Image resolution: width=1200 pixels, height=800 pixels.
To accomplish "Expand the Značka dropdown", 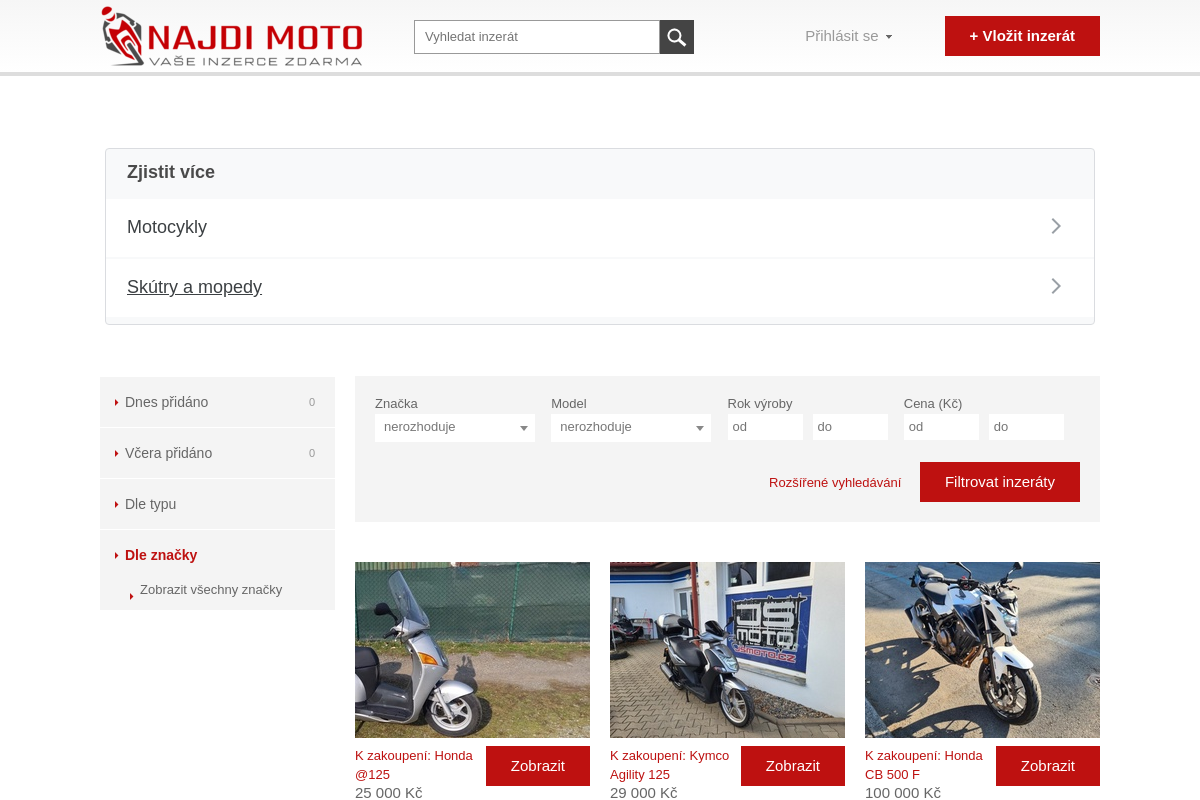I will [x=454, y=427].
